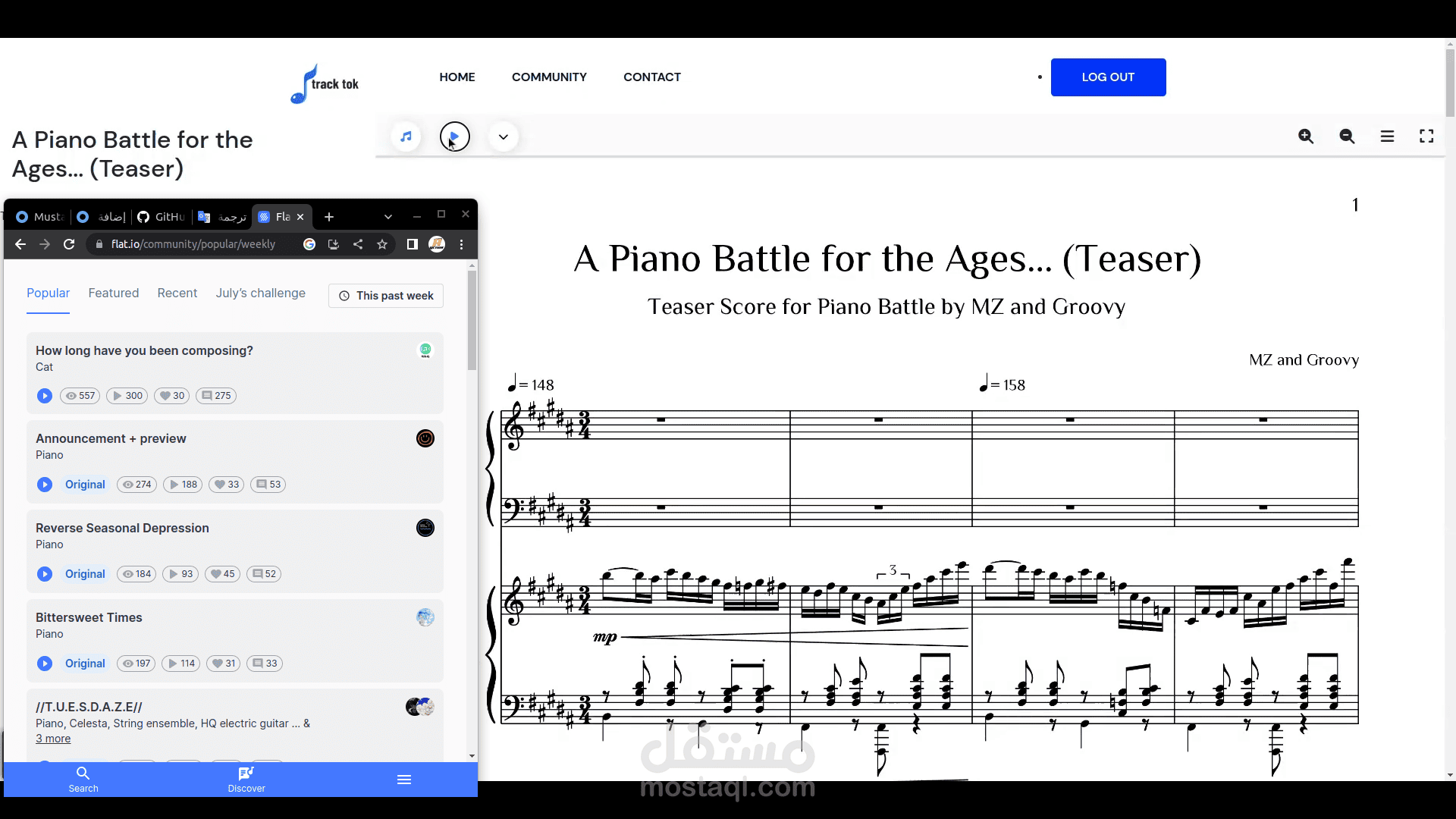
Task: Open a new browser tab
Action: coord(329,217)
